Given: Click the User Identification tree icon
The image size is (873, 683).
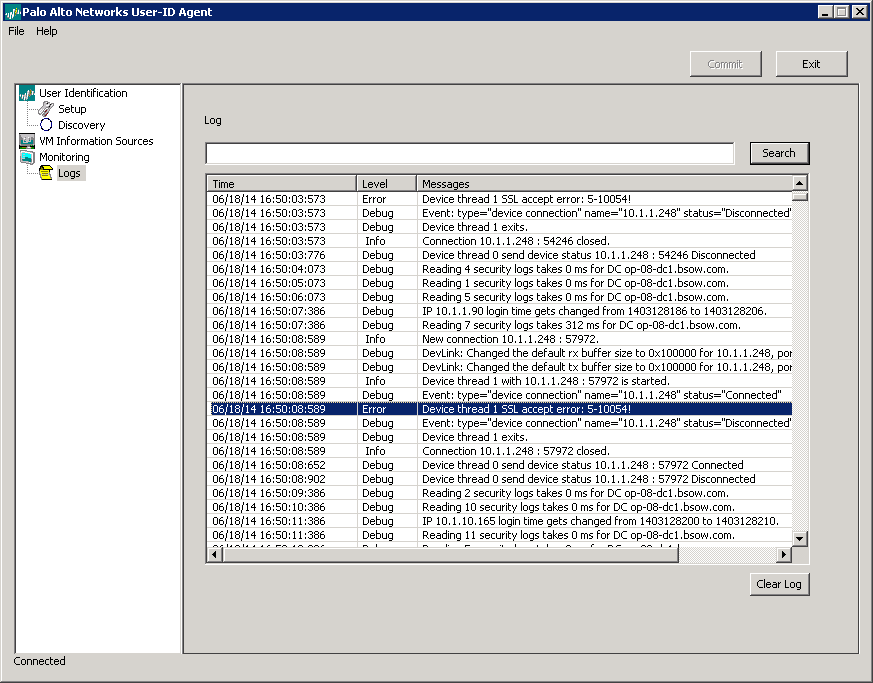Looking at the screenshot, I should (26, 93).
